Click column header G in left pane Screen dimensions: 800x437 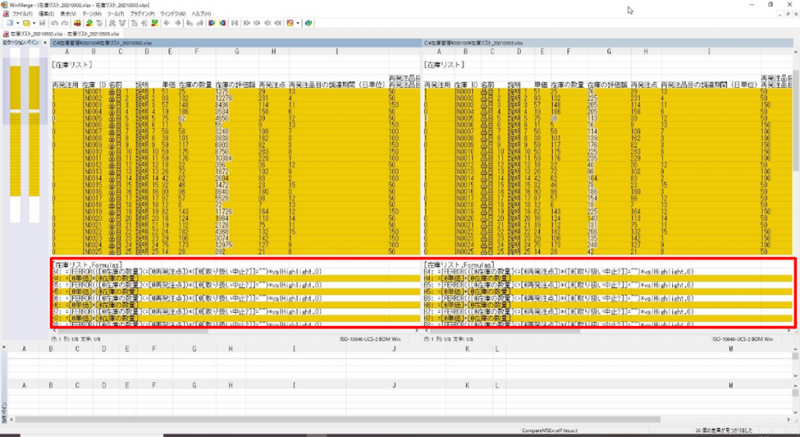tap(236, 52)
